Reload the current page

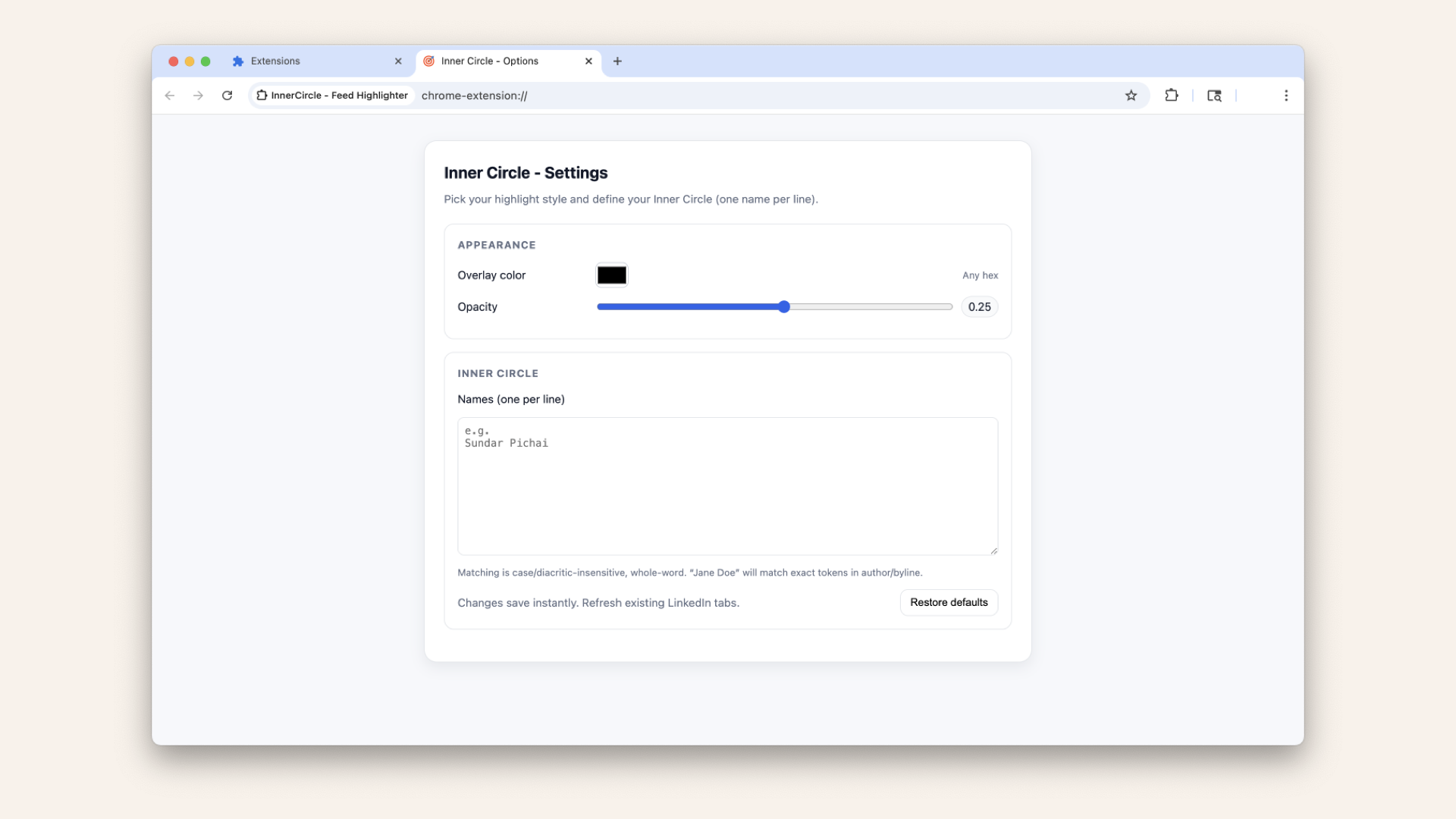click(227, 96)
